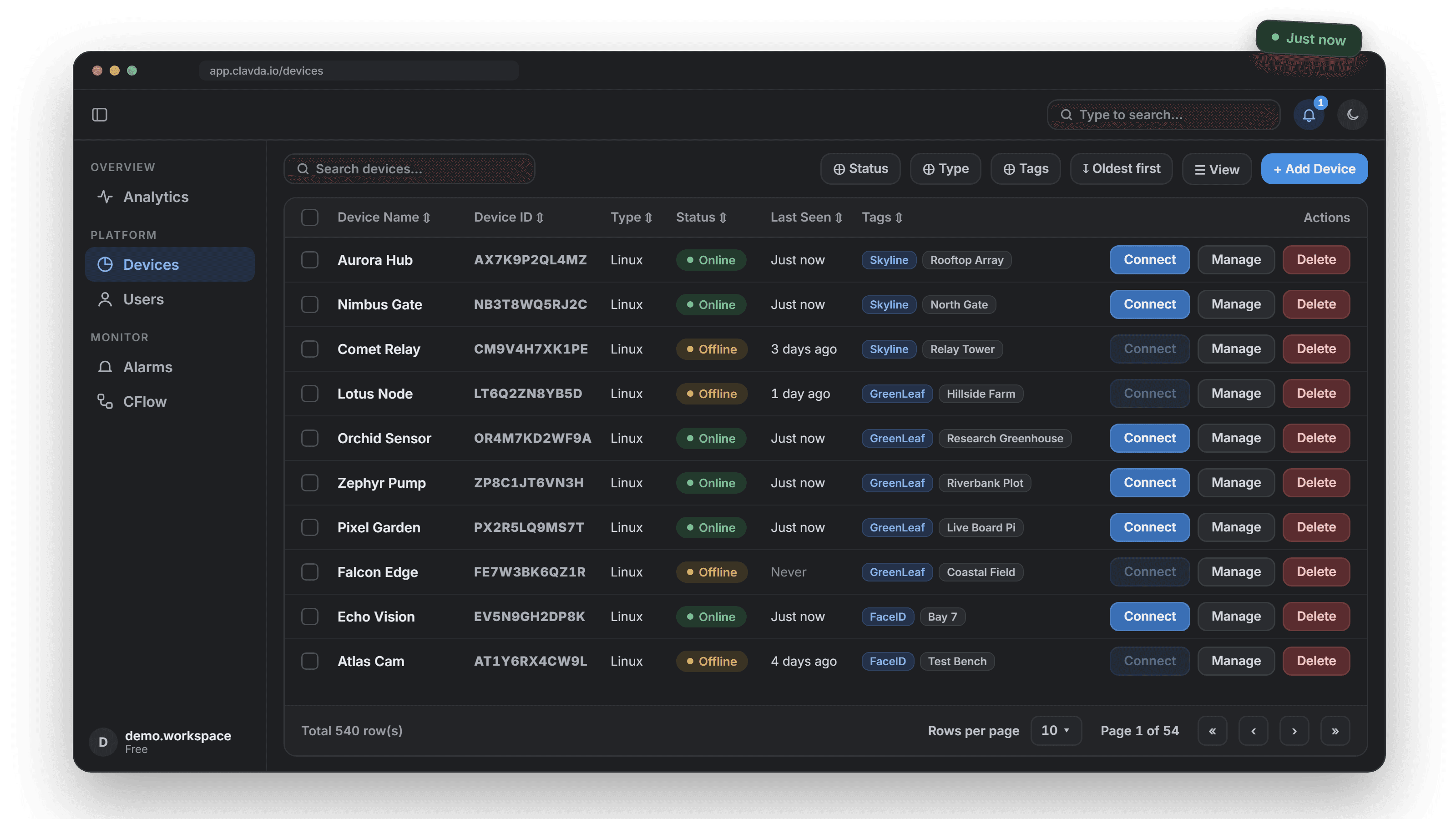Delete the Echo Vision device

[x=1316, y=617]
